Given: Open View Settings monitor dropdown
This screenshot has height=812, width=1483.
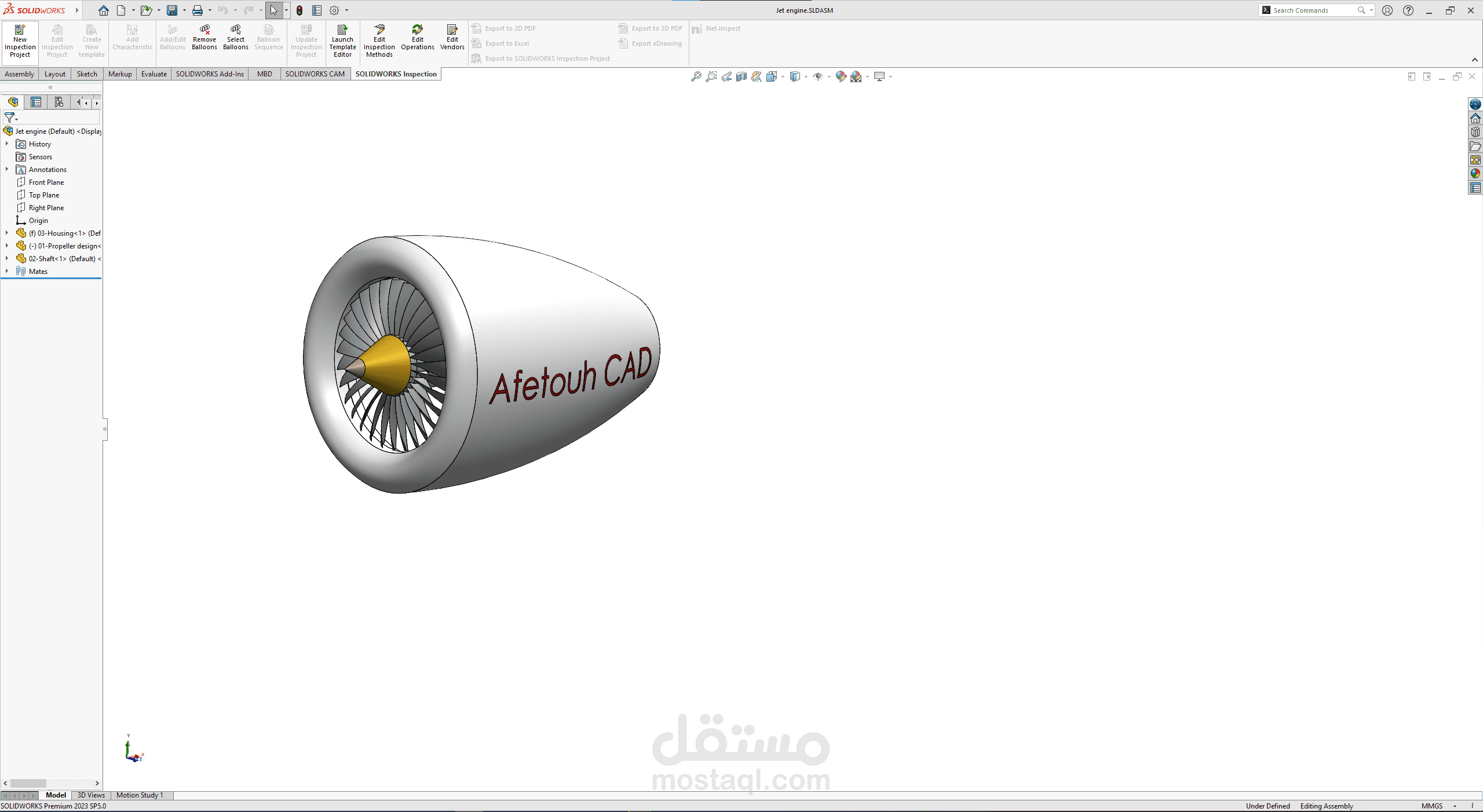Looking at the screenshot, I should (x=890, y=76).
